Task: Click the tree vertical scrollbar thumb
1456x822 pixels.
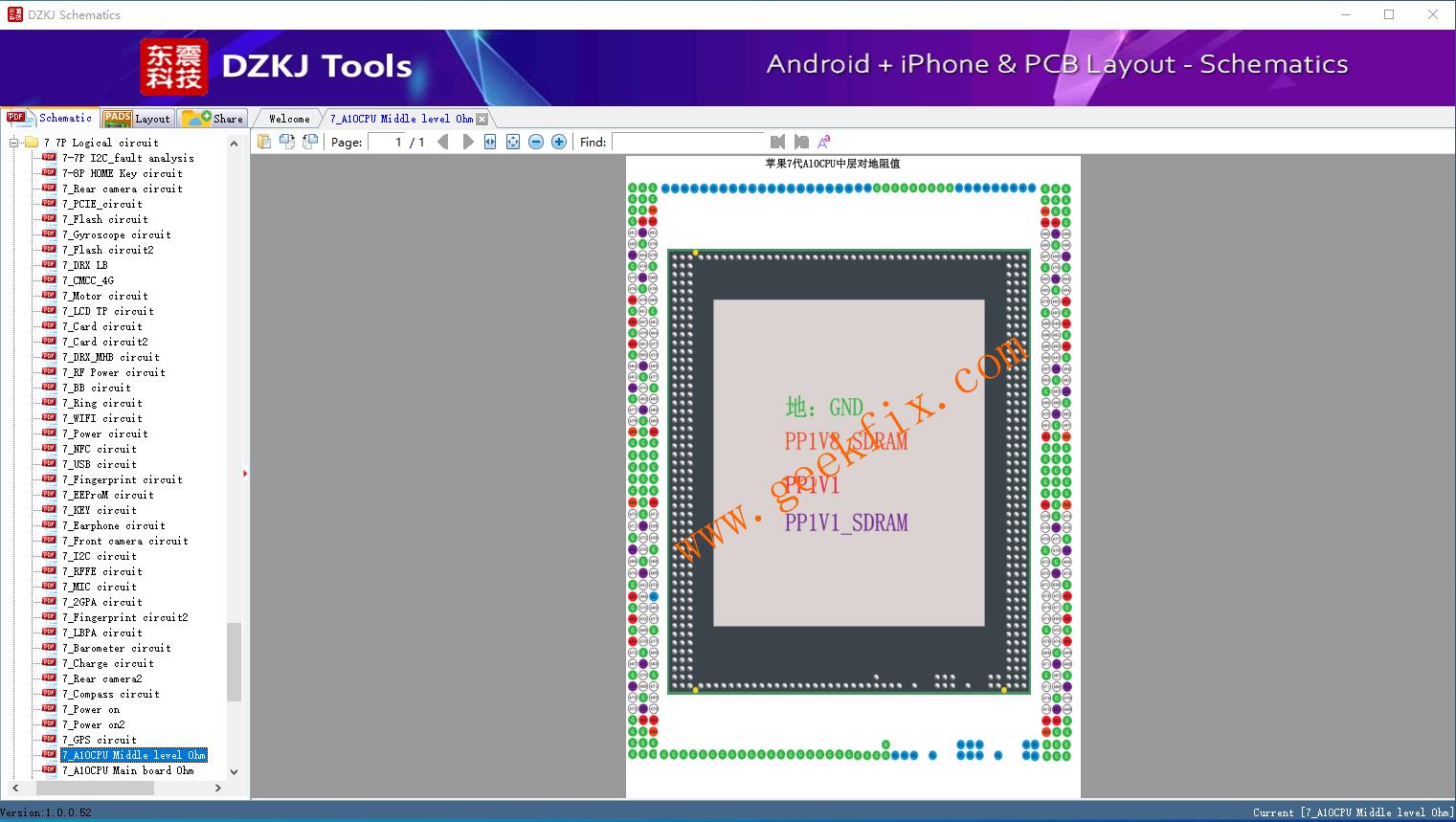Action: pyautogui.click(x=234, y=662)
